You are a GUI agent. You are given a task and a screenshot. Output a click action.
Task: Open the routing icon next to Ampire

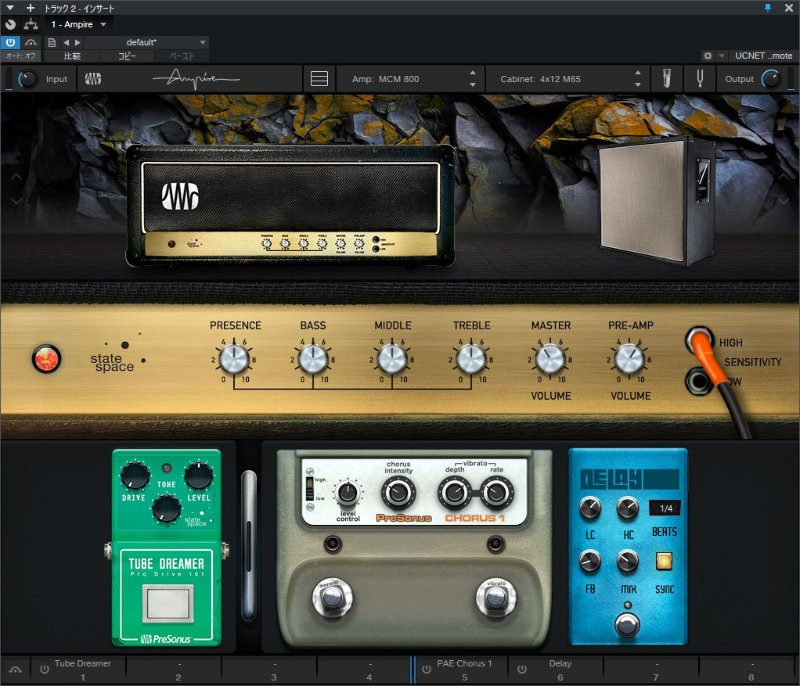pos(31,24)
